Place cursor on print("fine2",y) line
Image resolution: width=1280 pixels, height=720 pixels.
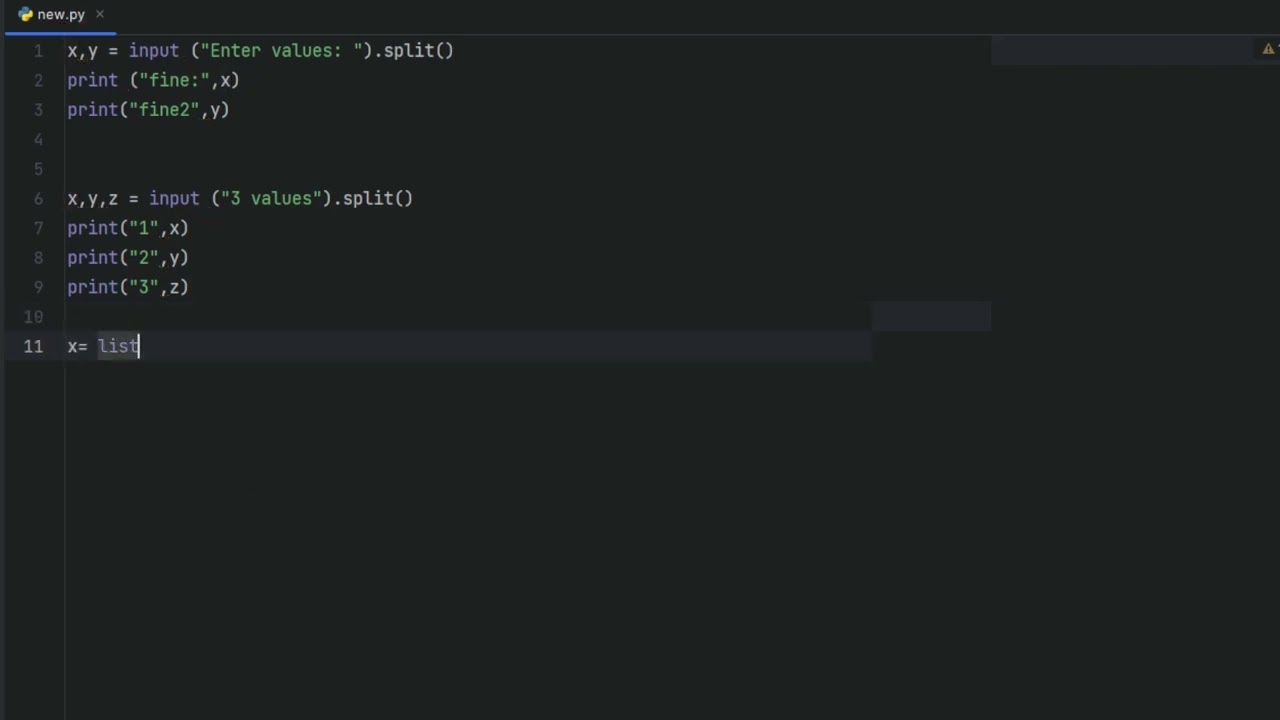click(148, 110)
